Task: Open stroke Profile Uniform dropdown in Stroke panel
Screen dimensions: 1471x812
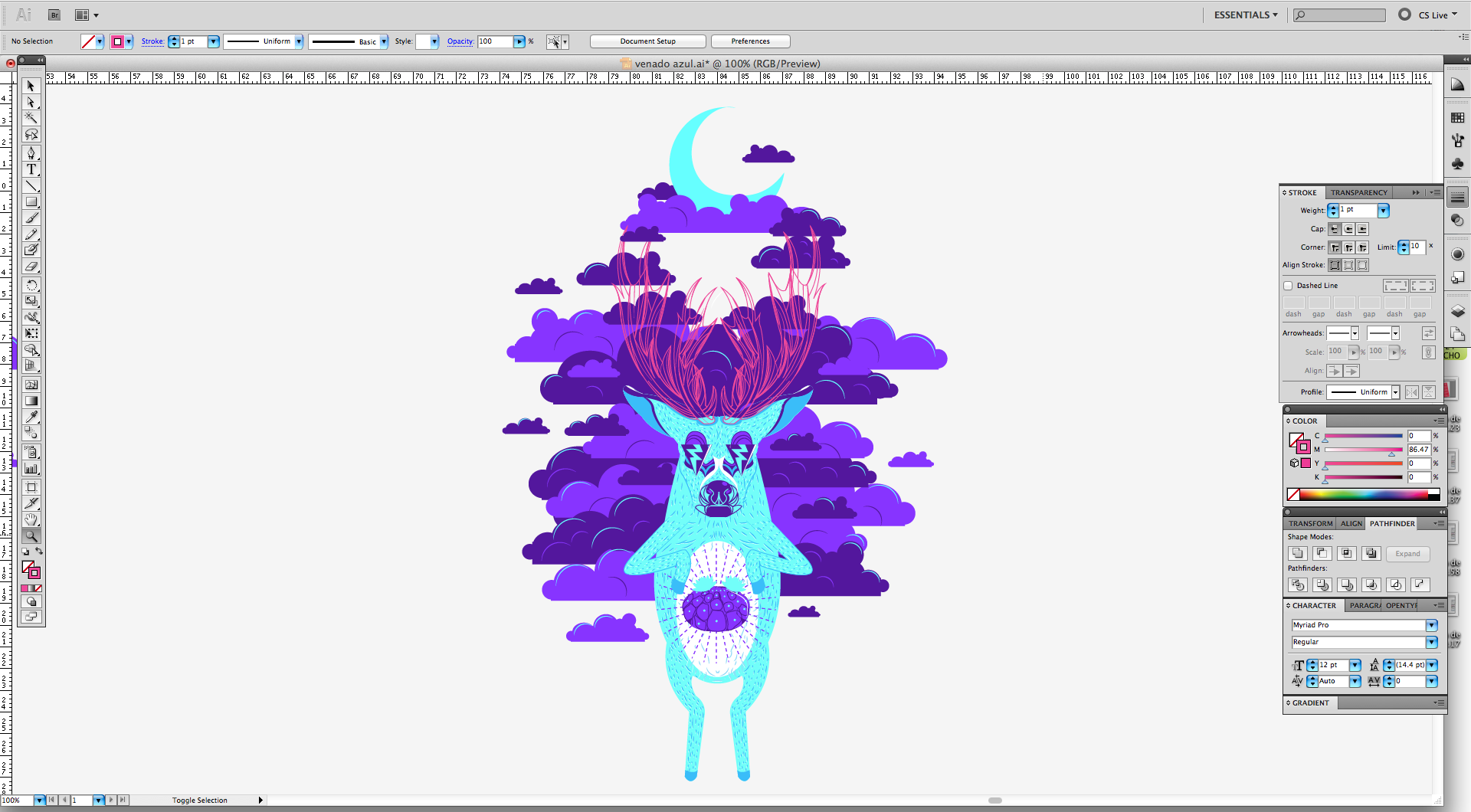Action: tap(1395, 392)
